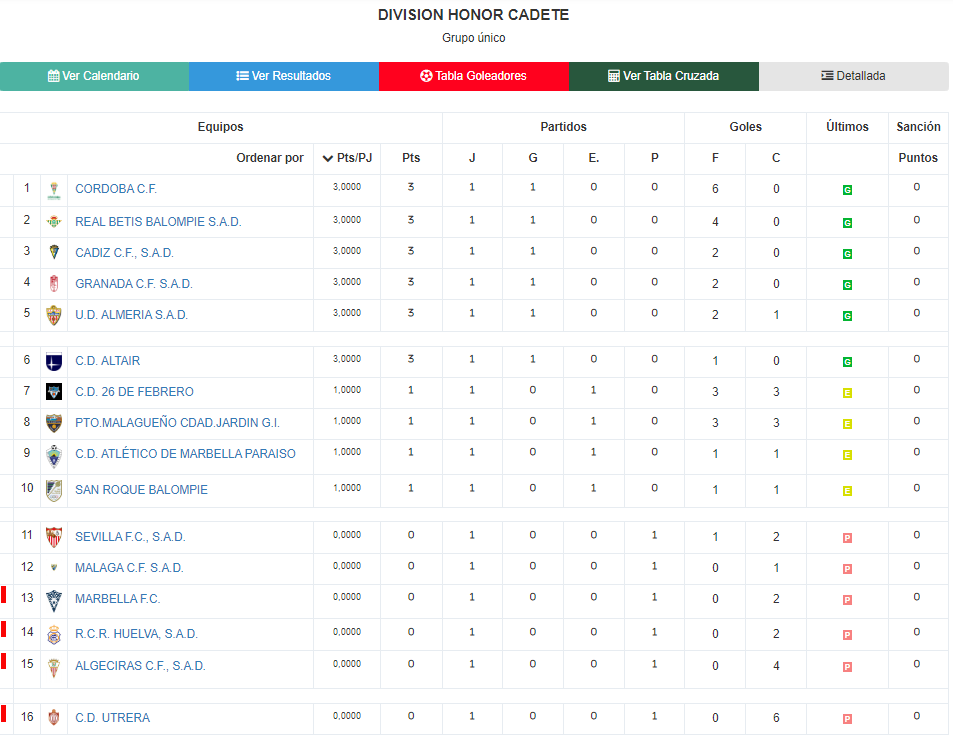Open the C.D. 26 DE FEBRERO link
The image size is (953, 739).
(134, 392)
